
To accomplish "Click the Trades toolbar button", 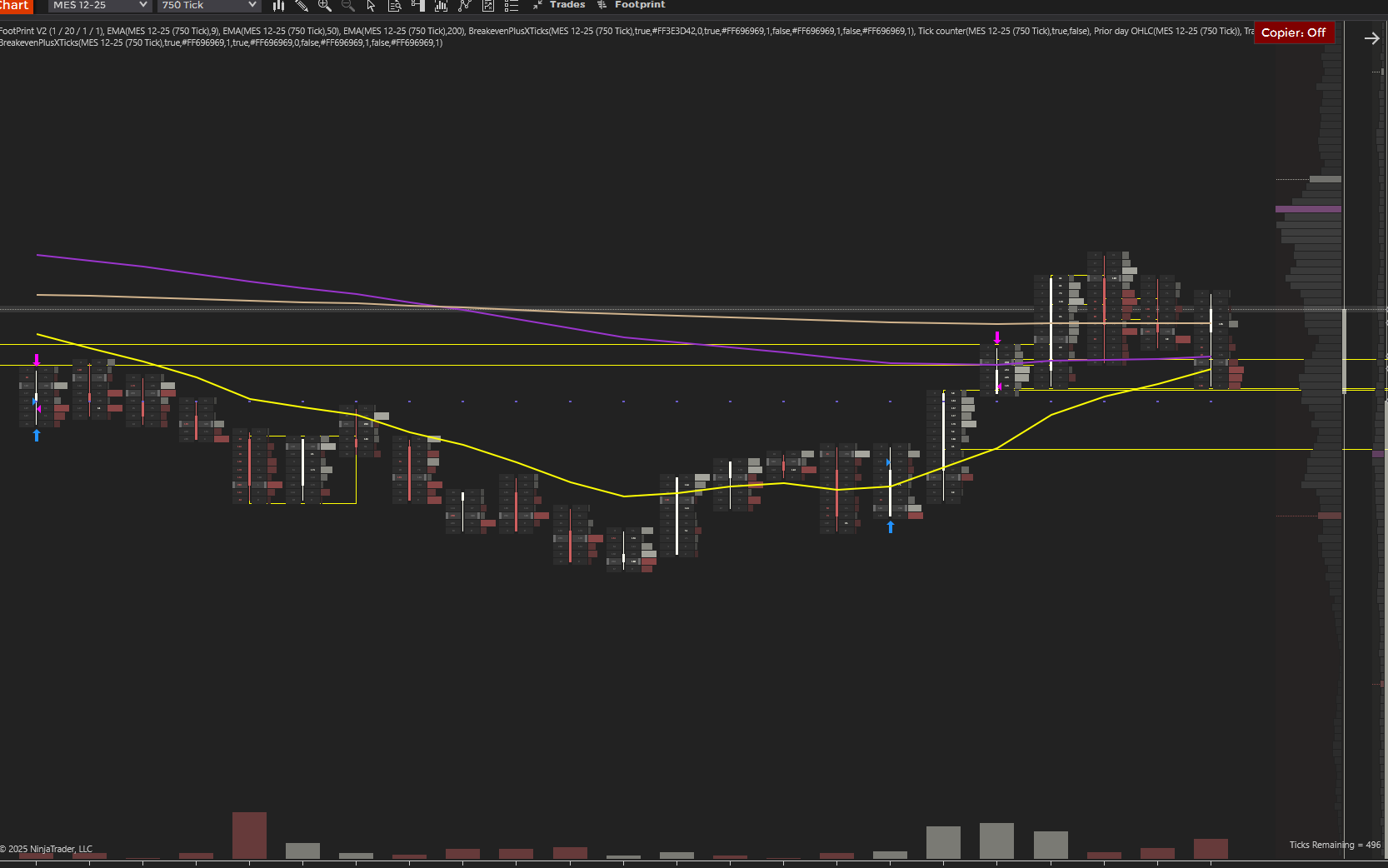I will 567,5.
